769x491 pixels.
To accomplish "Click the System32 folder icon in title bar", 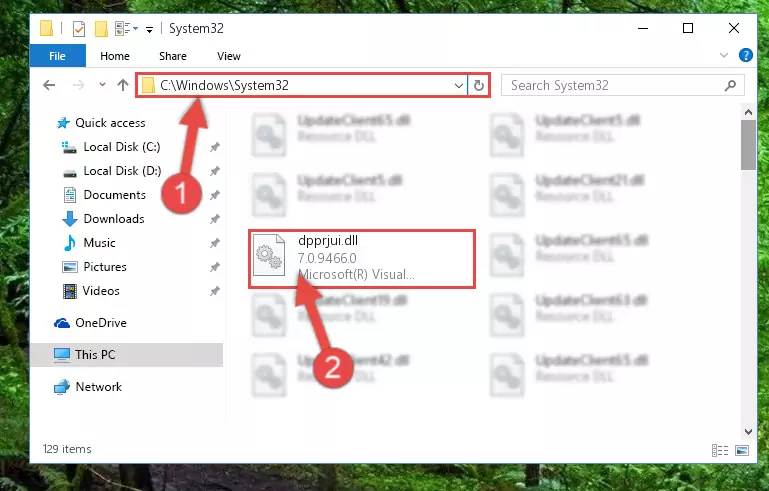I will (46, 28).
